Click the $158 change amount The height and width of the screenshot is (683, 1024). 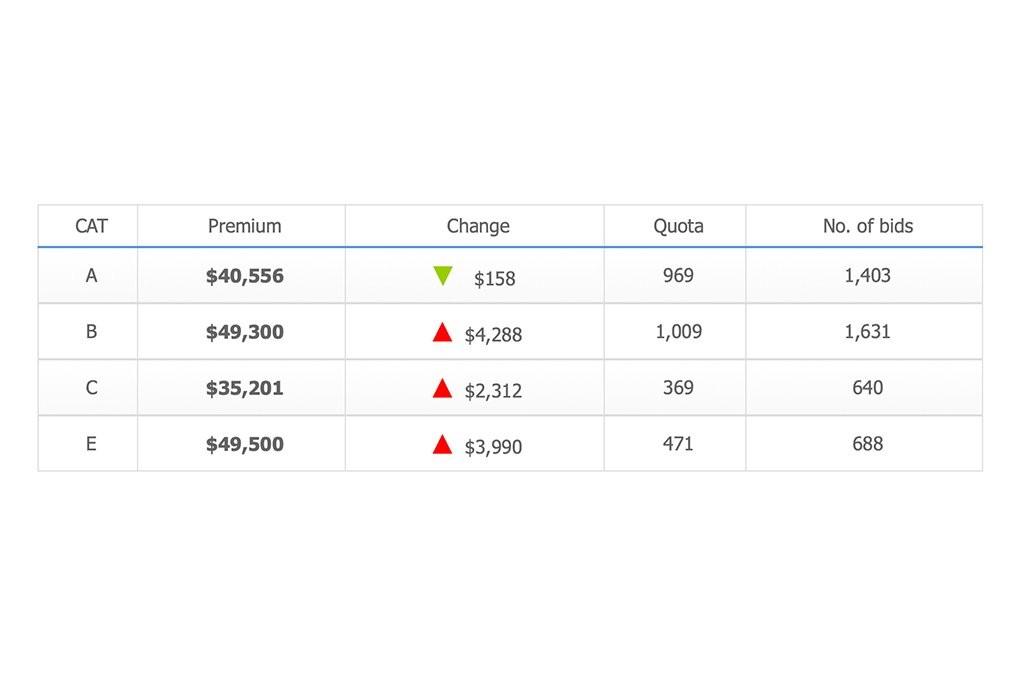tap(494, 279)
